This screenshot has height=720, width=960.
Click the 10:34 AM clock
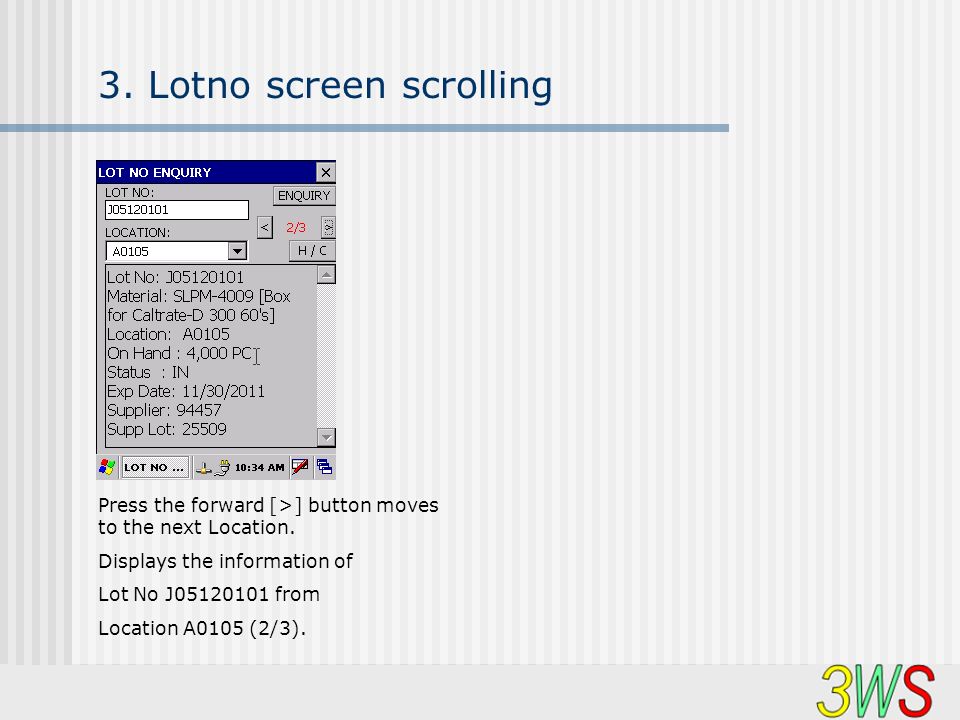click(260, 468)
